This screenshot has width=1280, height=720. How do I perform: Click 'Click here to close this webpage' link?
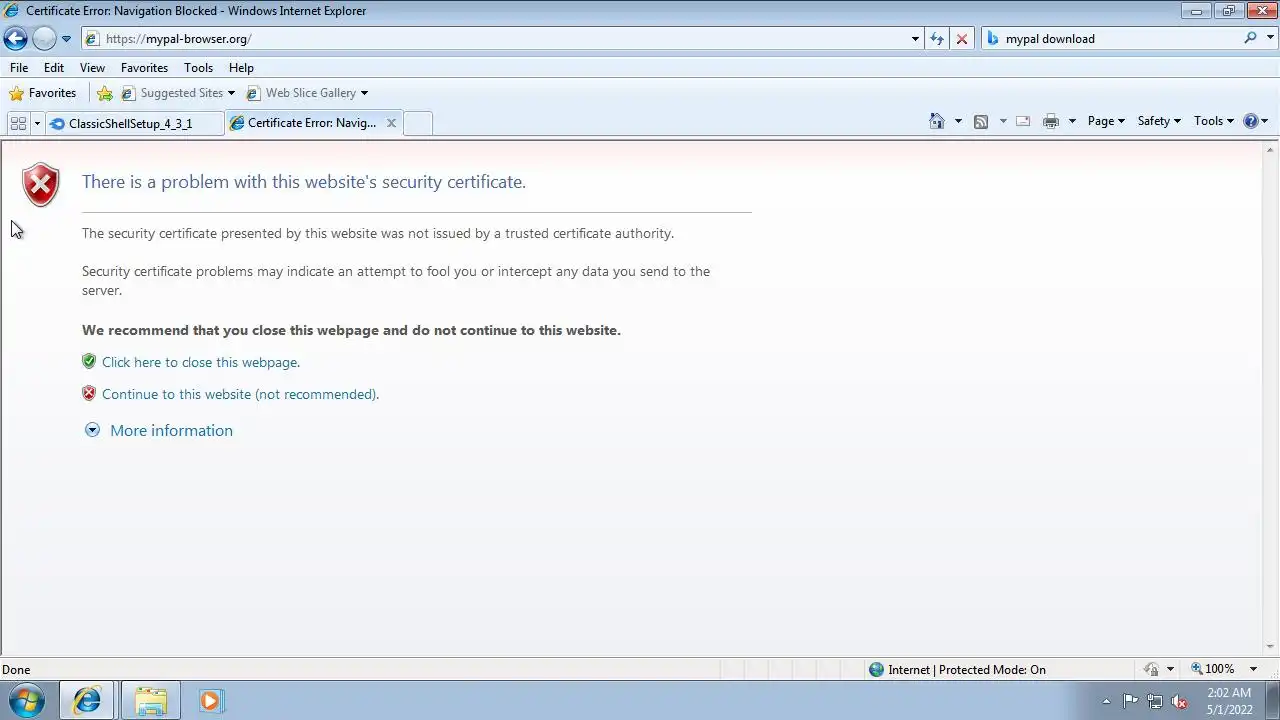(x=201, y=362)
